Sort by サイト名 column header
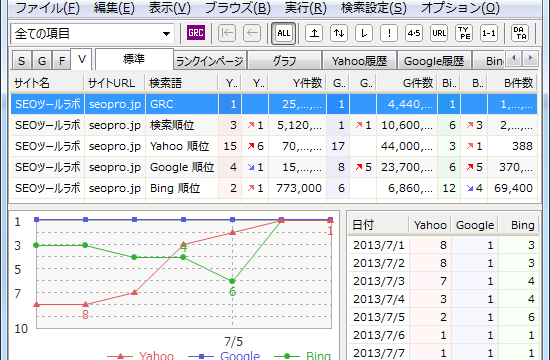Image resolution: width=550 pixels, height=360 pixels. point(47,83)
